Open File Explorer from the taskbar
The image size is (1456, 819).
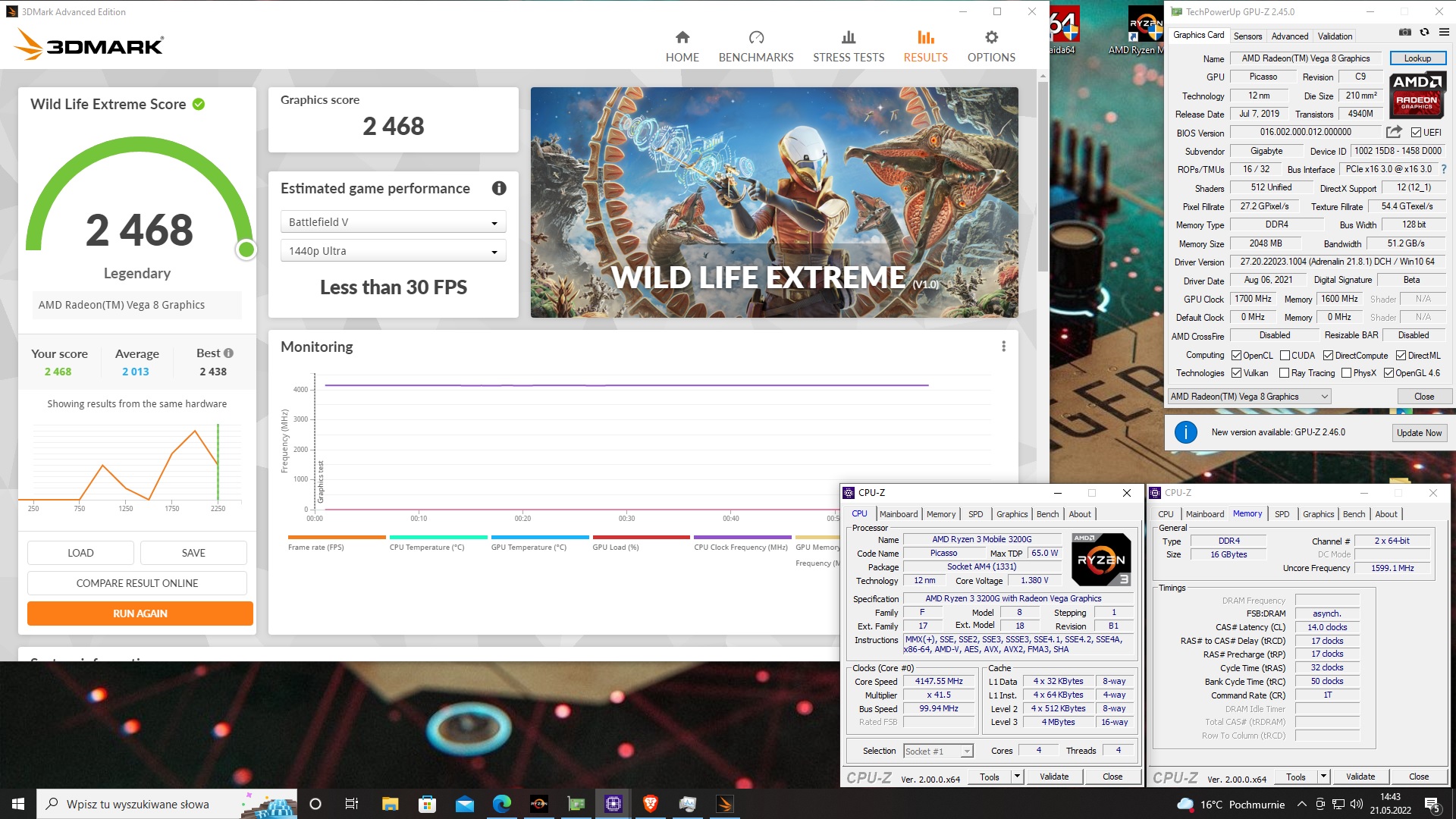(390, 804)
